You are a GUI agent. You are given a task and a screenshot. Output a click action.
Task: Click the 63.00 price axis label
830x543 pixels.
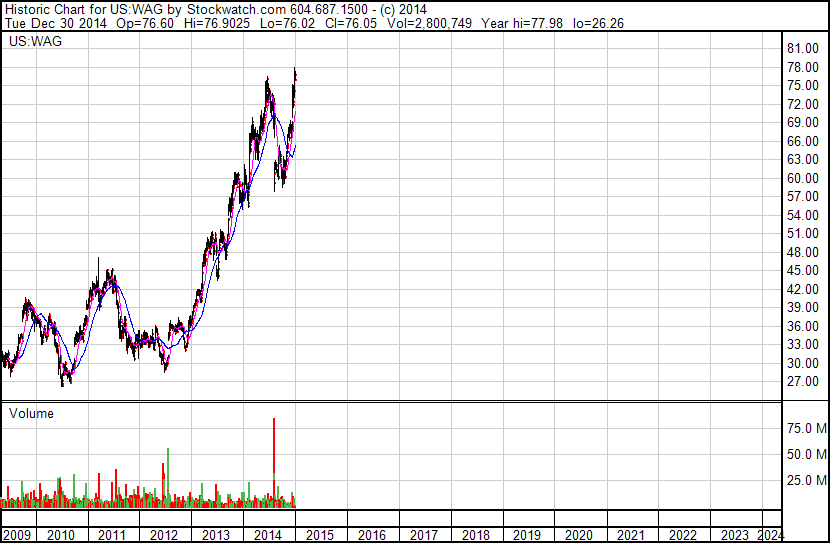(x=803, y=159)
